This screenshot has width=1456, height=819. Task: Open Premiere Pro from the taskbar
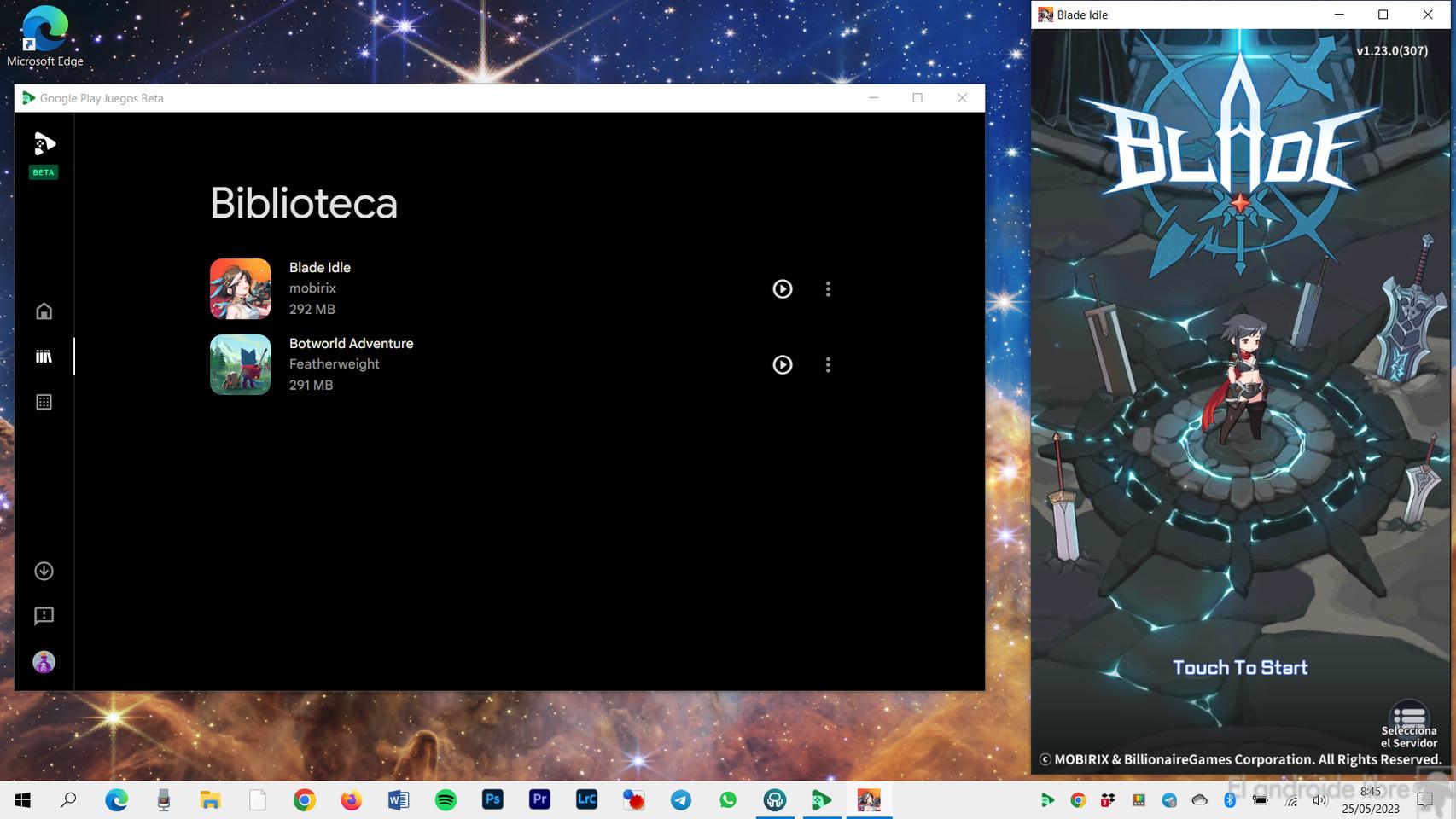click(539, 800)
